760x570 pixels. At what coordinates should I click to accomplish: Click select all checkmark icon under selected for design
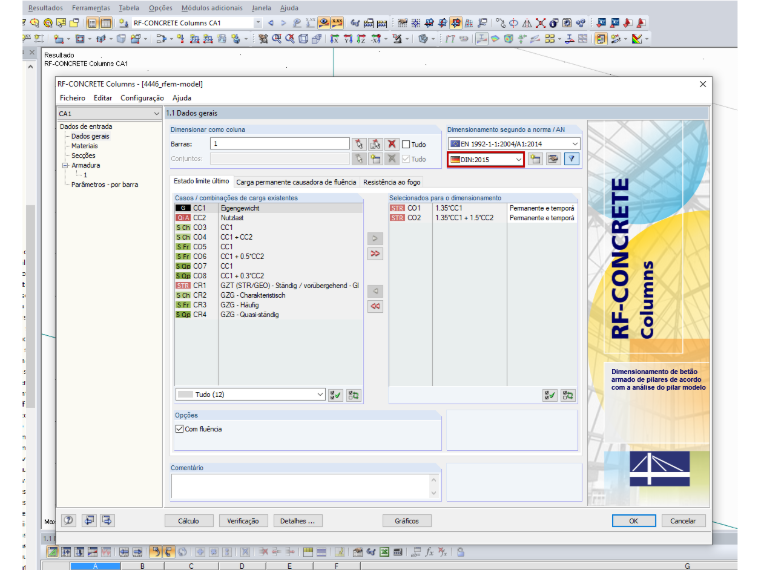pyautogui.click(x=550, y=396)
